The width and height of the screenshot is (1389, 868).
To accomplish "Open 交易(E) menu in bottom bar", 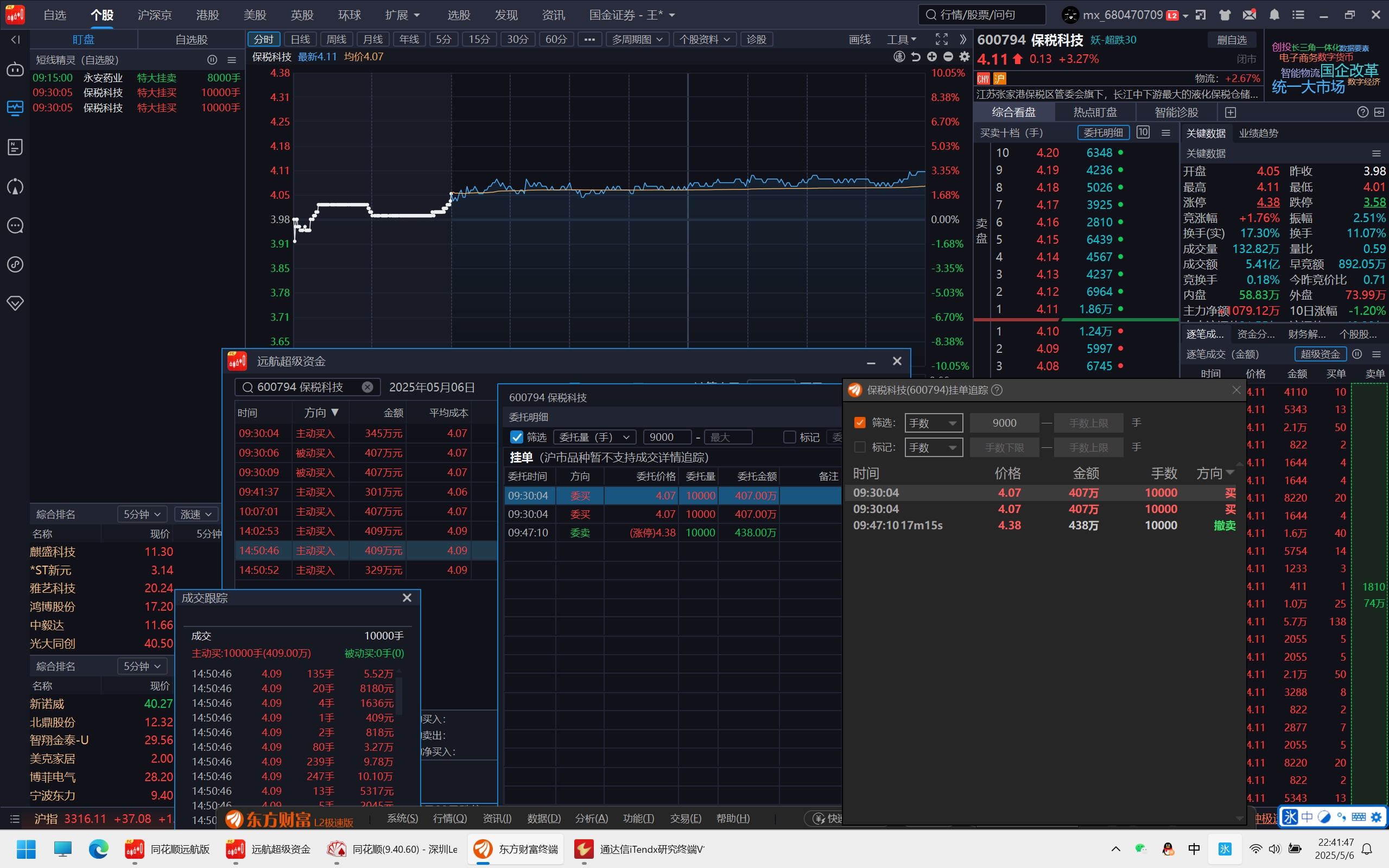I will pos(686,818).
